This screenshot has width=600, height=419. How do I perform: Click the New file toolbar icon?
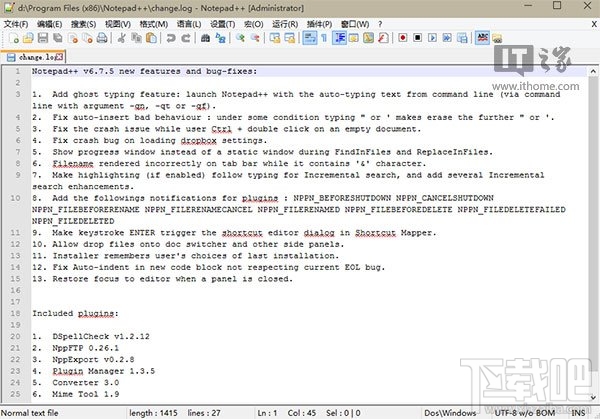click(14, 38)
